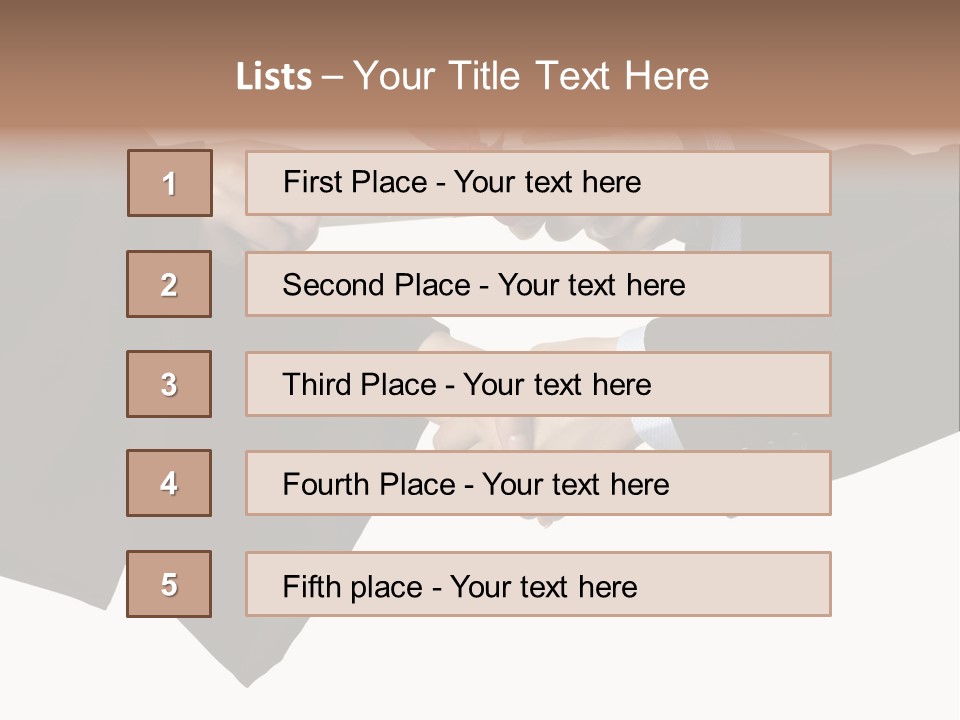
Task: Click the number 1 box
Action: (170, 183)
